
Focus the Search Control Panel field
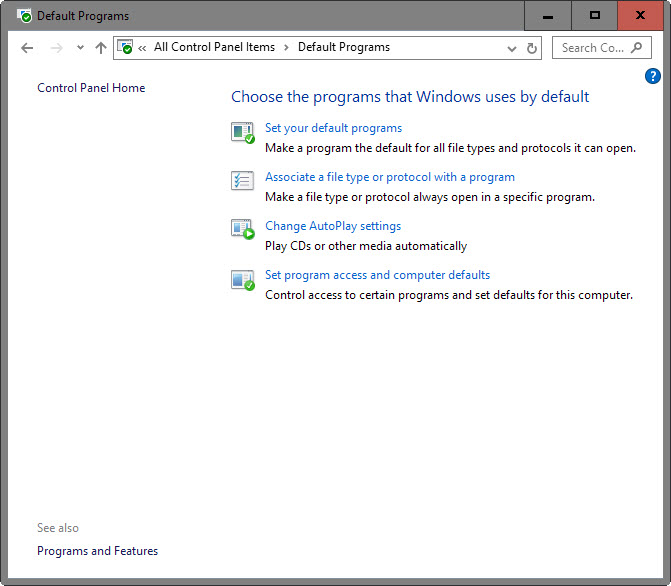(x=602, y=48)
